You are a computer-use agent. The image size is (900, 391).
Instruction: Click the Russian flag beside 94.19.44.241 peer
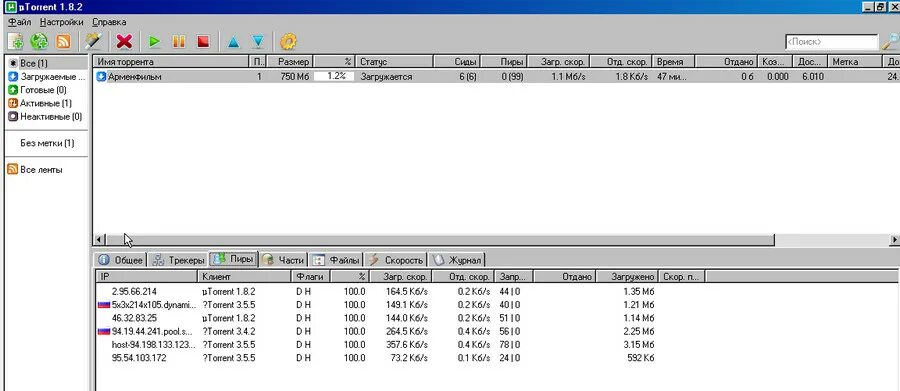(x=104, y=331)
